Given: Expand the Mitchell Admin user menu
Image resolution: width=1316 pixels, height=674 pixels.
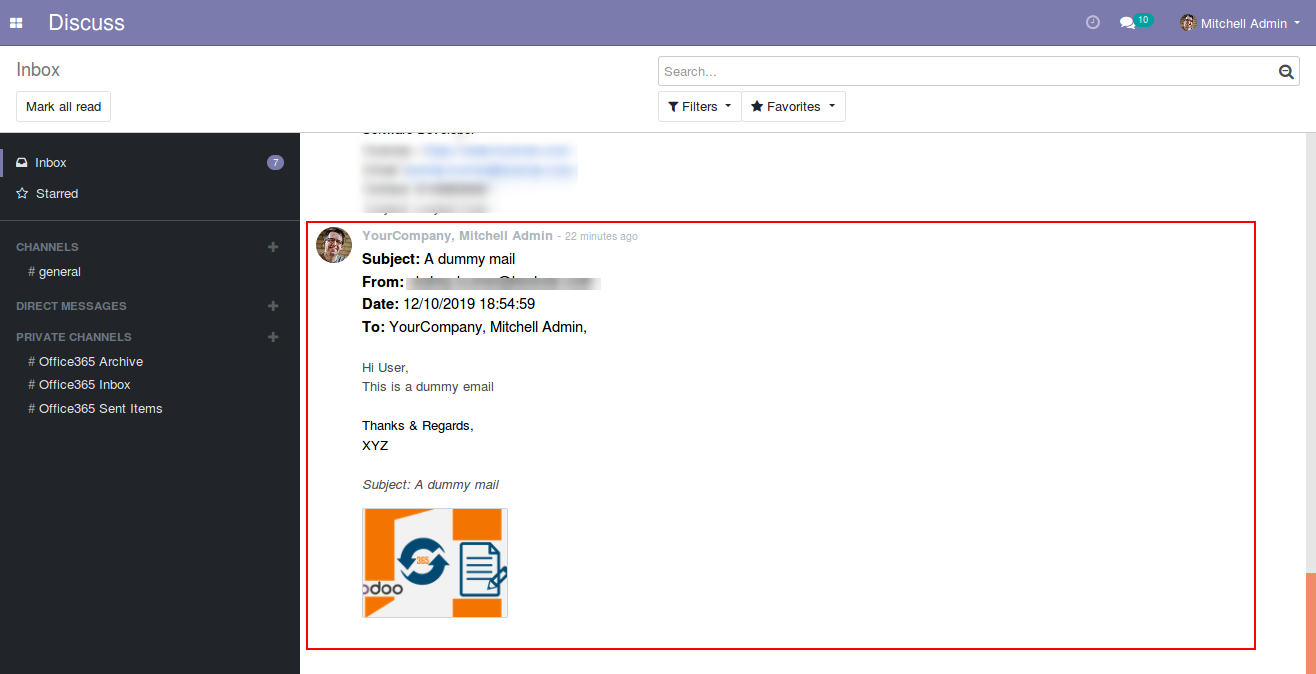Looking at the screenshot, I should (x=1240, y=23).
